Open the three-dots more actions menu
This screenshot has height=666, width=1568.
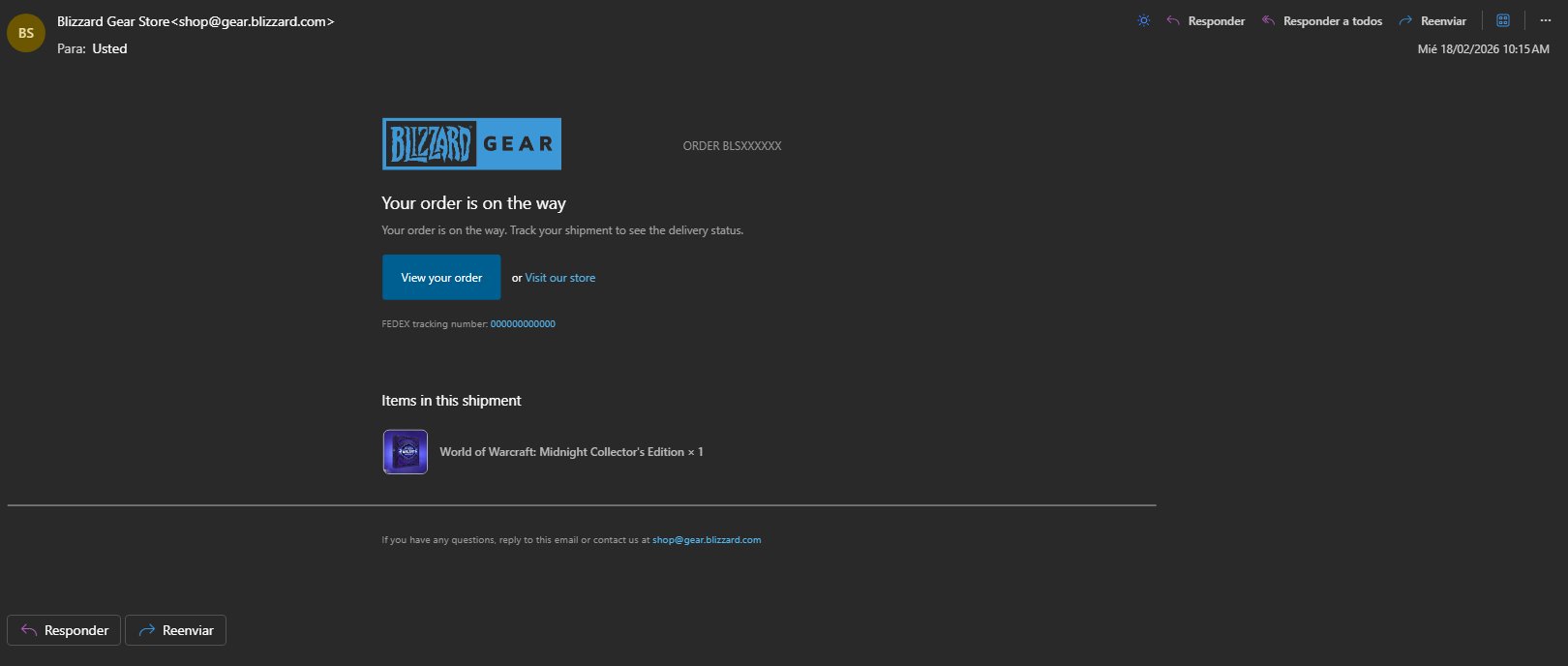[1545, 20]
